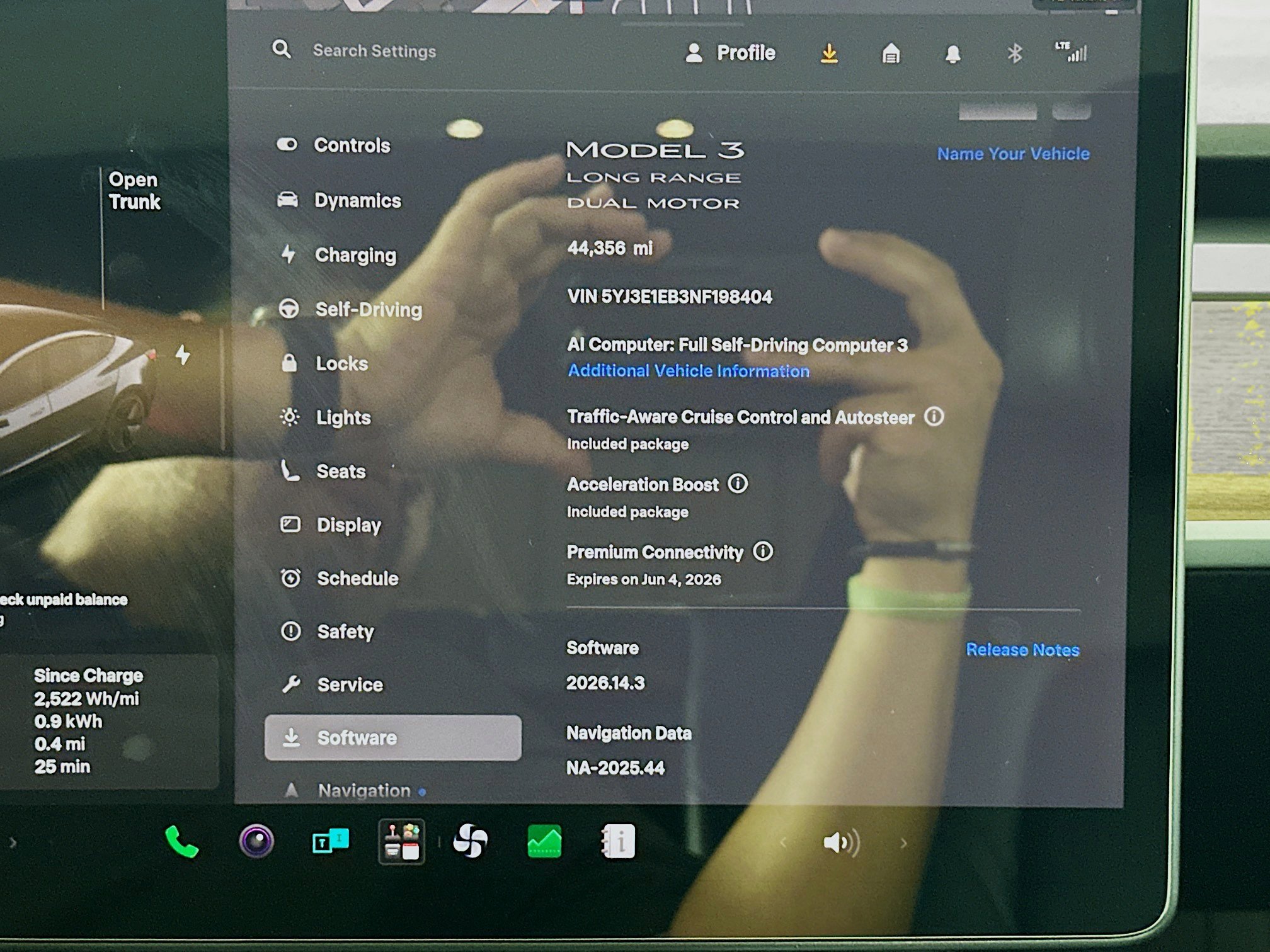Go to Charging settings
Screen dimensions: 1270x952
click(338, 254)
